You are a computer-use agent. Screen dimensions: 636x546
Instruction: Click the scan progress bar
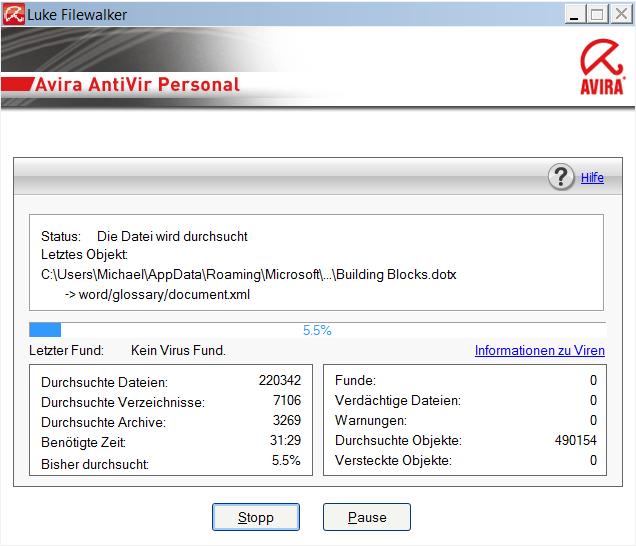click(317, 330)
